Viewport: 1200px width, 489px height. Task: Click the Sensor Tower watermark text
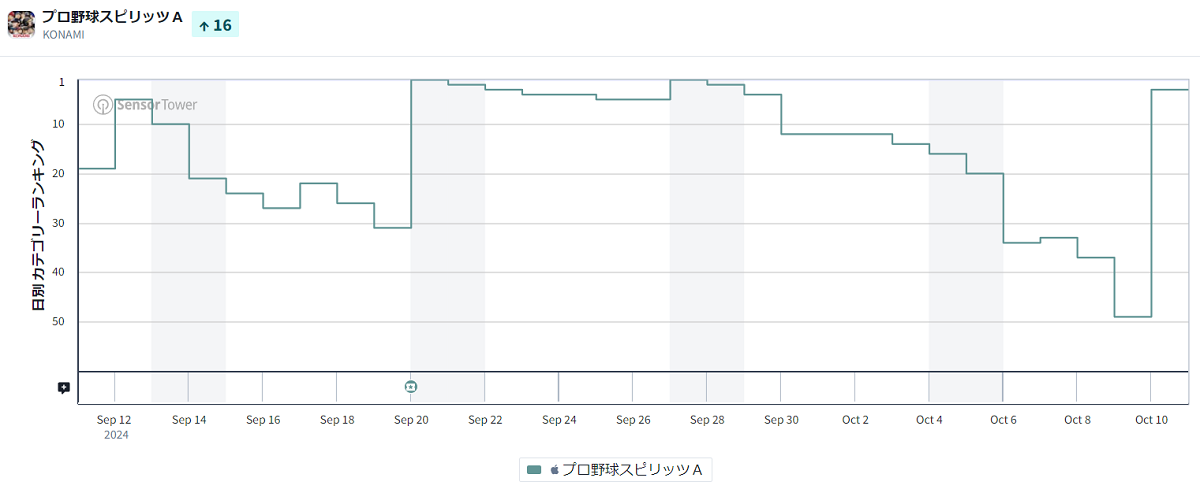[x=156, y=104]
